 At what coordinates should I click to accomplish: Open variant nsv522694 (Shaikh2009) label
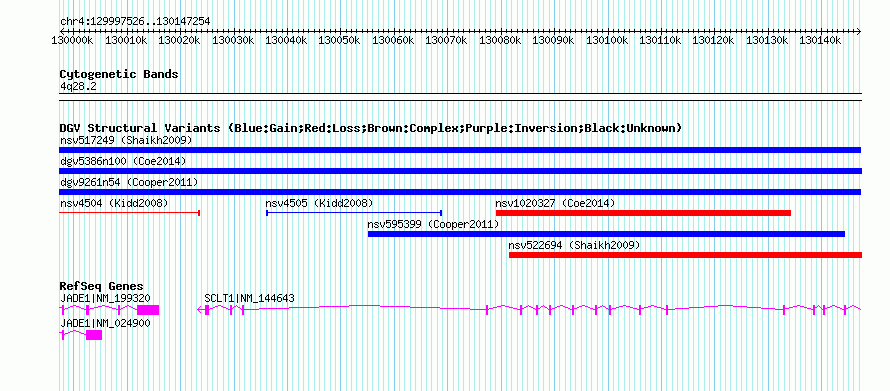(x=574, y=245)
